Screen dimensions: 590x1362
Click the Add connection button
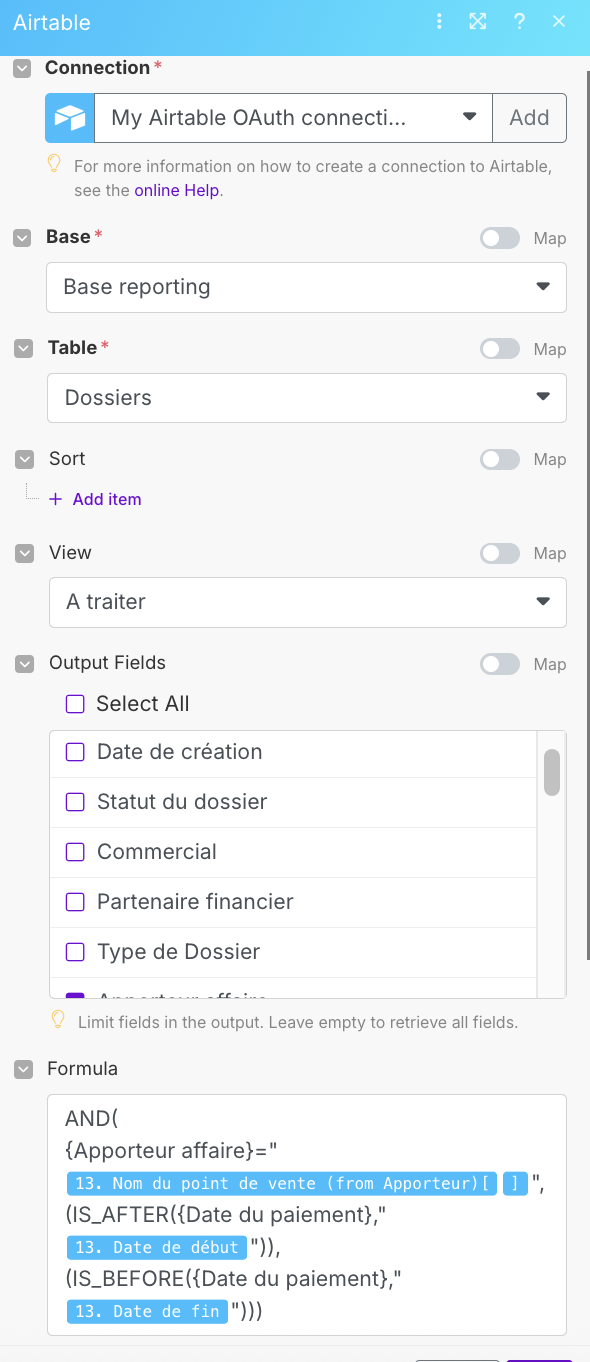[529, 118]
